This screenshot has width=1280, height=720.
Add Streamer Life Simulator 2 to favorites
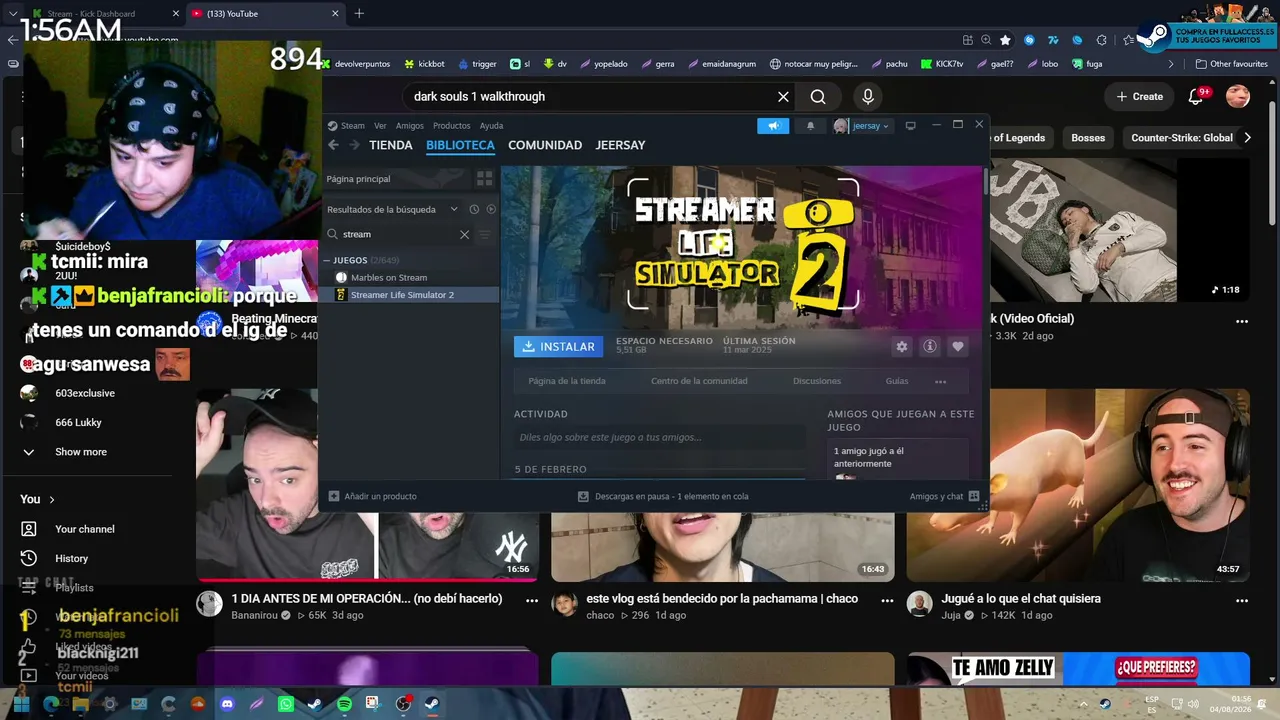pyautogui.click(x=958, y=346)
